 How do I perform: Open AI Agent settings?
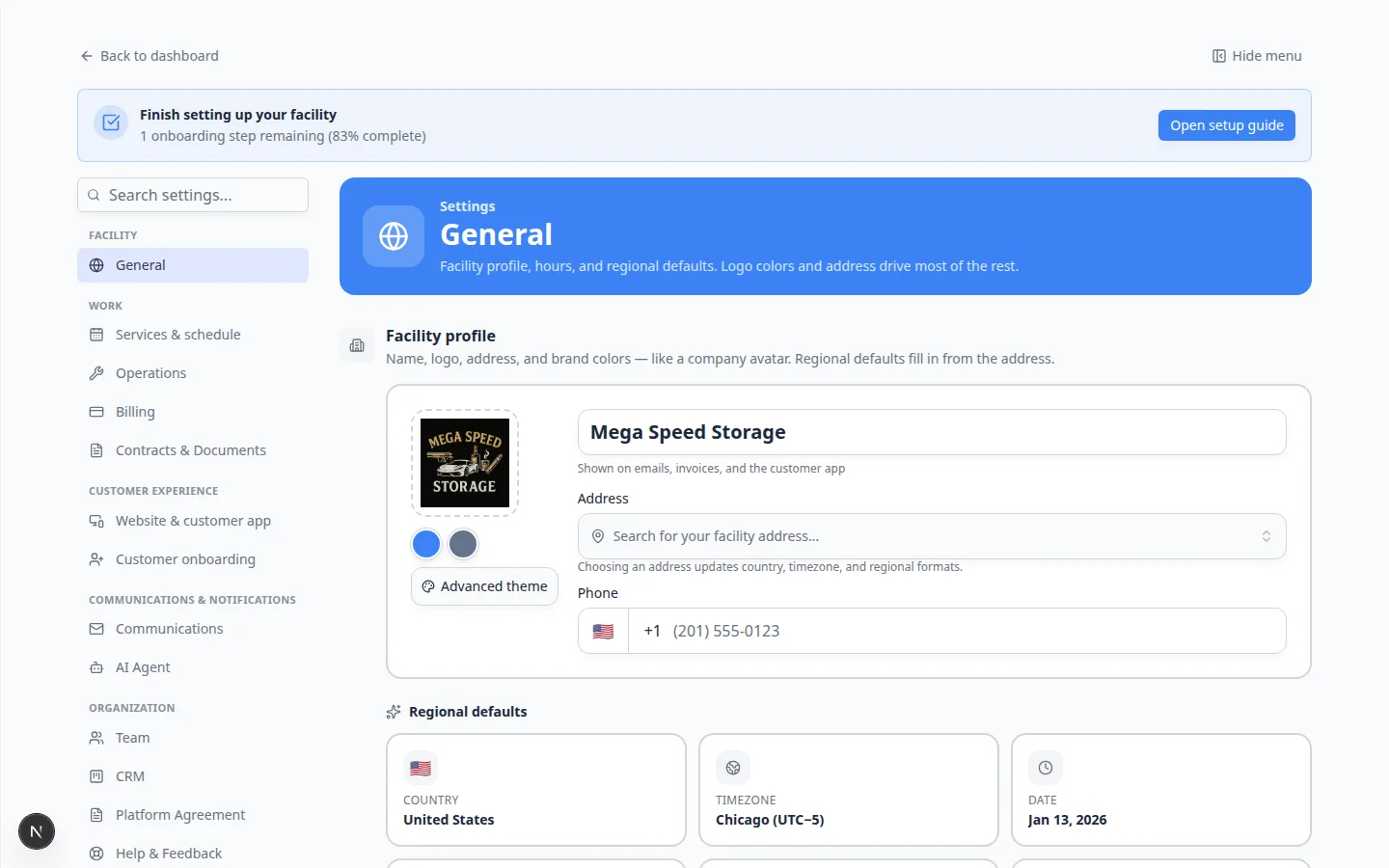pos(193,667)
